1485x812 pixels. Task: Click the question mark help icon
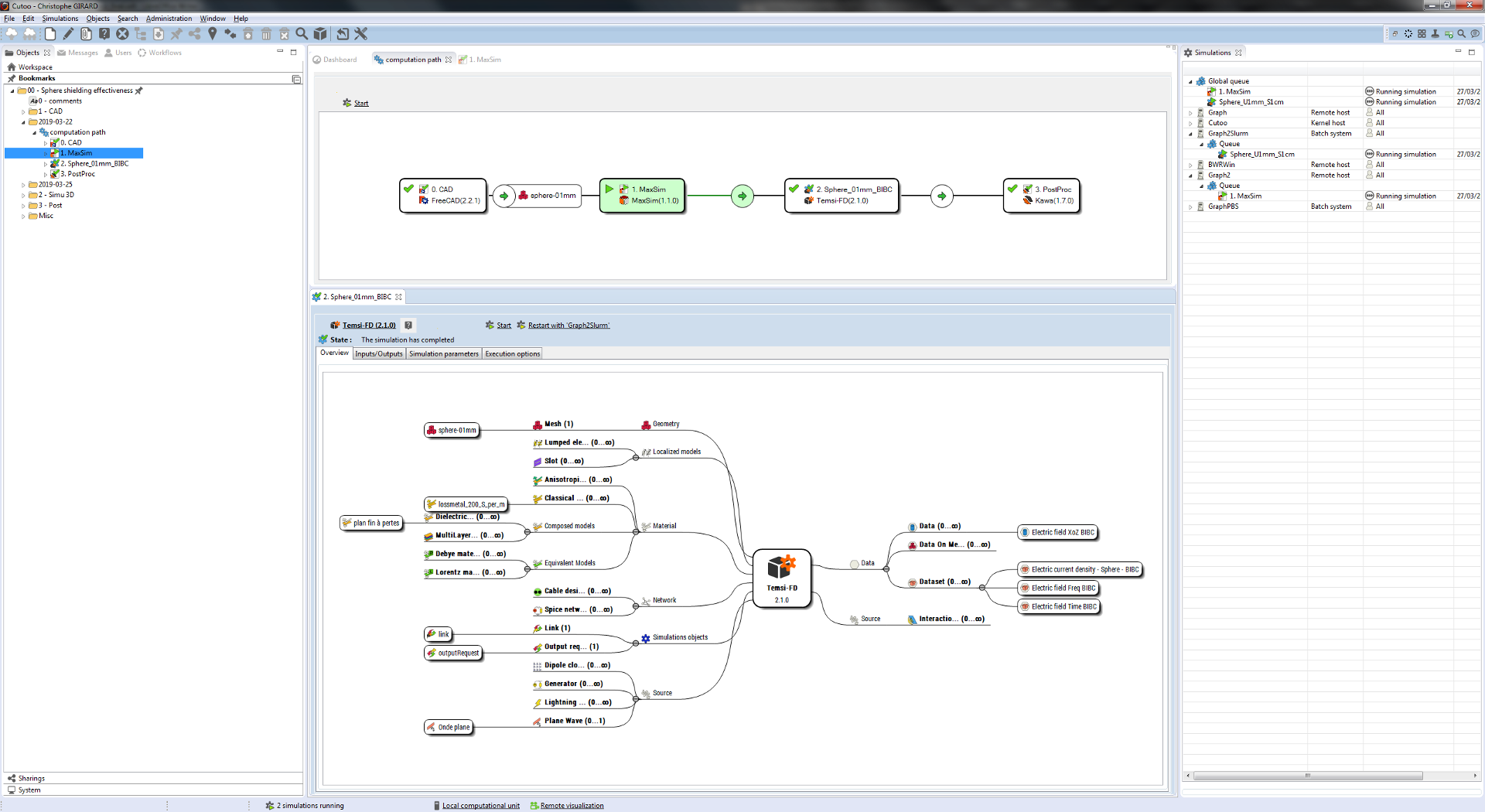pos(104,34)
